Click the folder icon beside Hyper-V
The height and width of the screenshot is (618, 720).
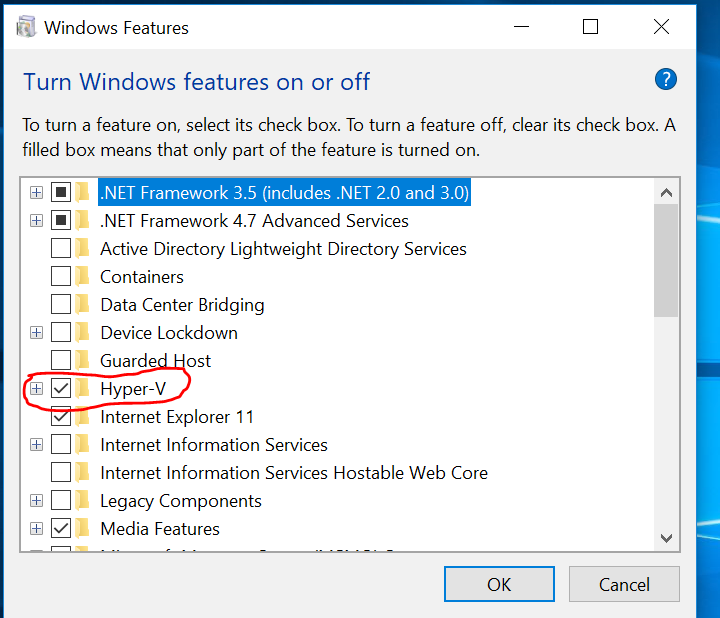(x=83, y=388)
